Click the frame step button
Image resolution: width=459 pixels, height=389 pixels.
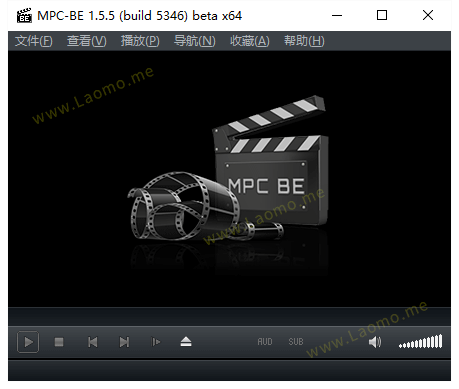[156, 342]
